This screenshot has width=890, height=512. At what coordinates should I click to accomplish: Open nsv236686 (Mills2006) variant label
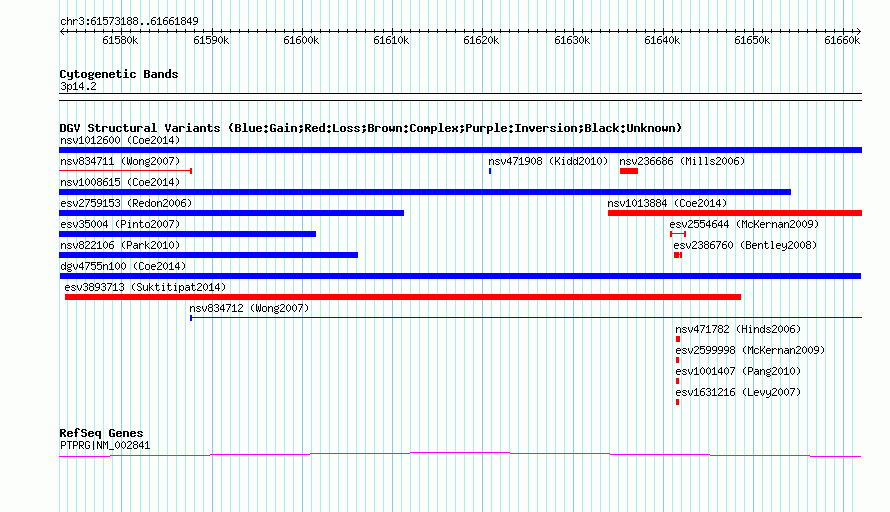pyautogui.click(x=682, y=161)
